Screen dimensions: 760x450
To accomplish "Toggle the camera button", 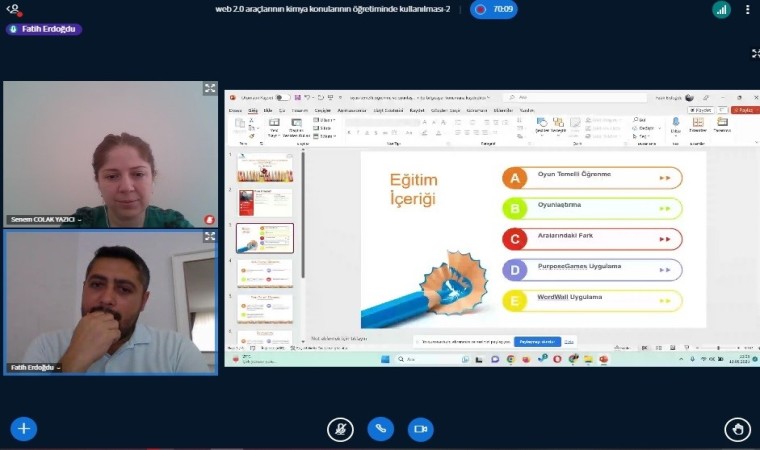I will click(421, 429).
